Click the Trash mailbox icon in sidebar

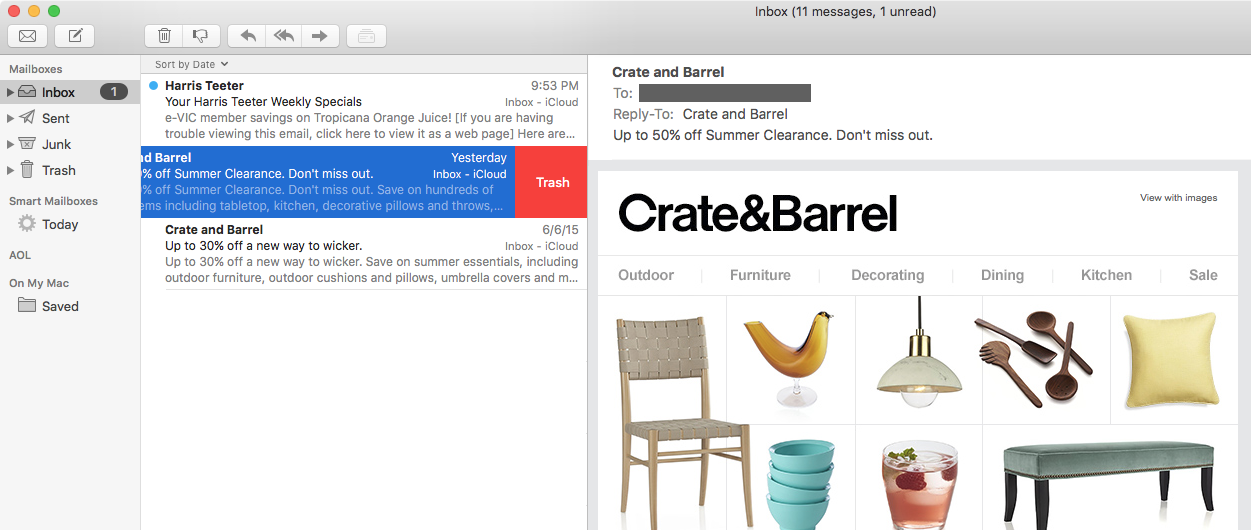pos(27,170)
